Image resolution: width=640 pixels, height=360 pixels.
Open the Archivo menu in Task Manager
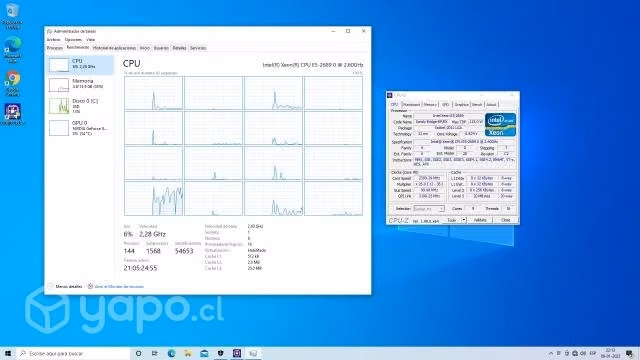53,40
